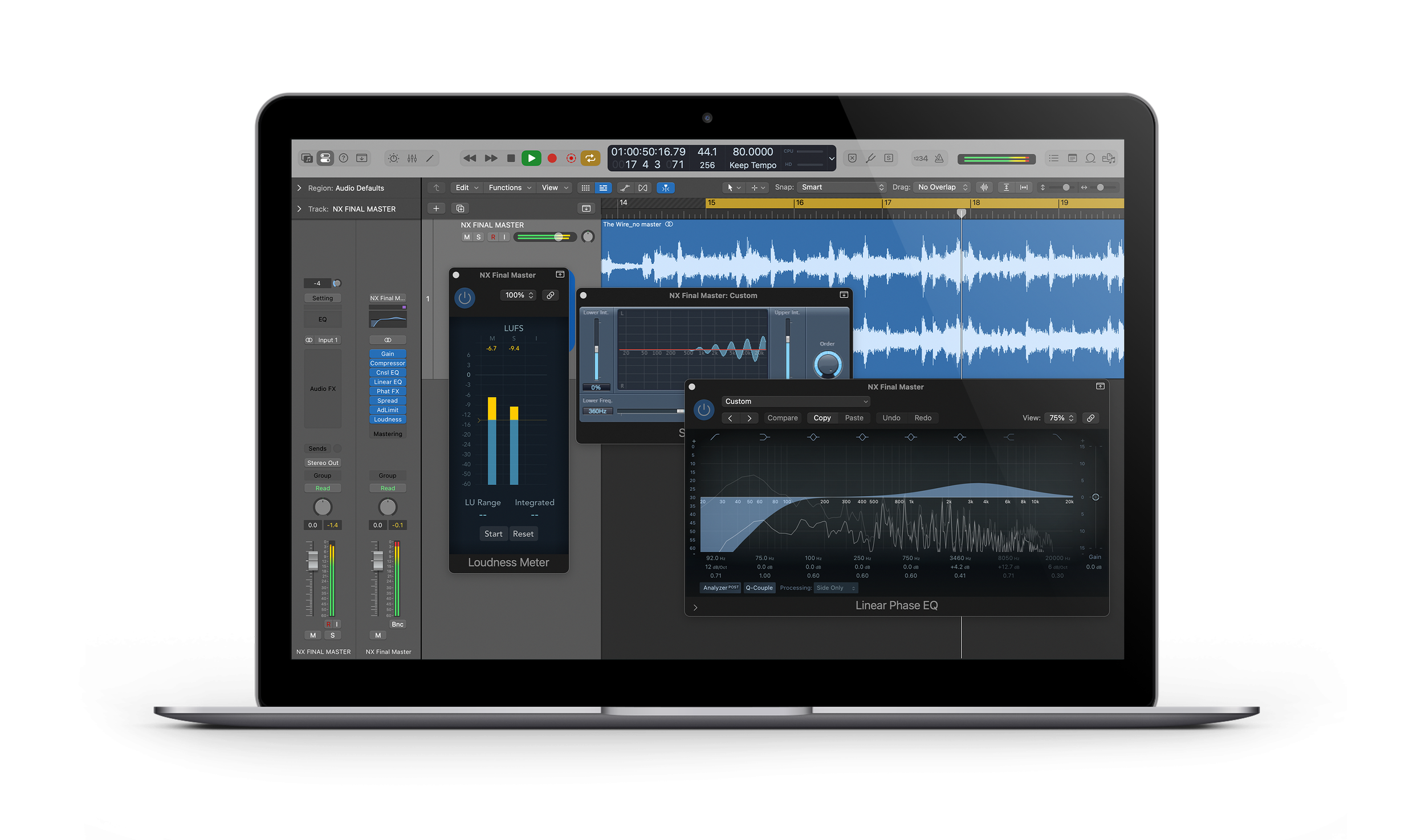Click the Start button in Loudness Meter
This screenshot has width=1425, height=840.
tap(493, 534)
